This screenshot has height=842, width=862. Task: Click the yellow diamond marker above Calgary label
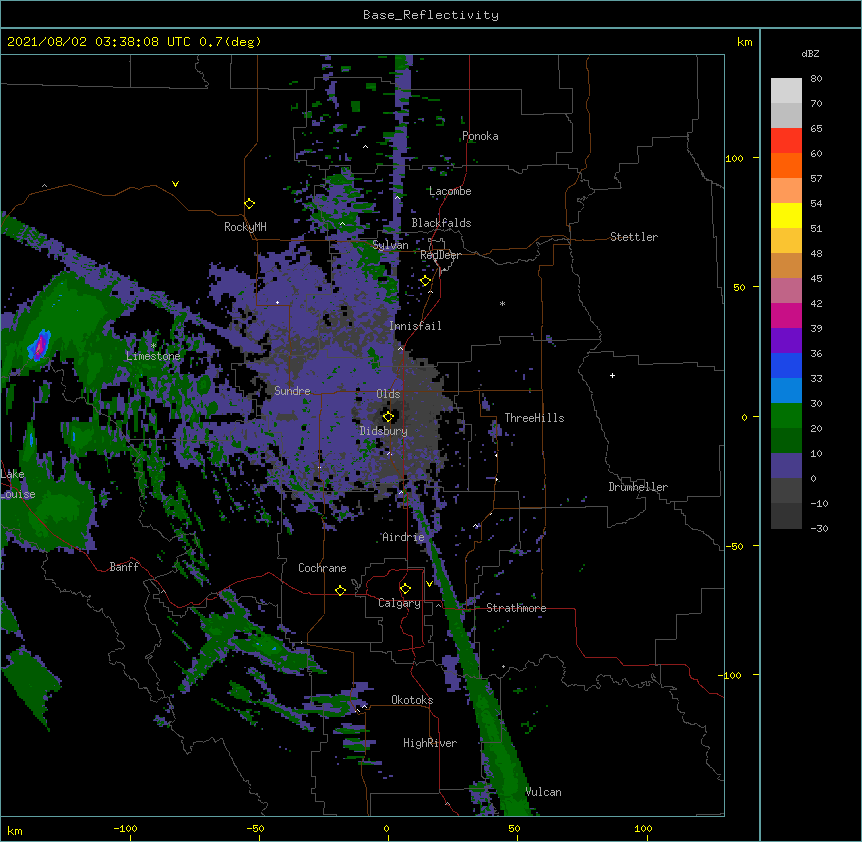[405, 589]
